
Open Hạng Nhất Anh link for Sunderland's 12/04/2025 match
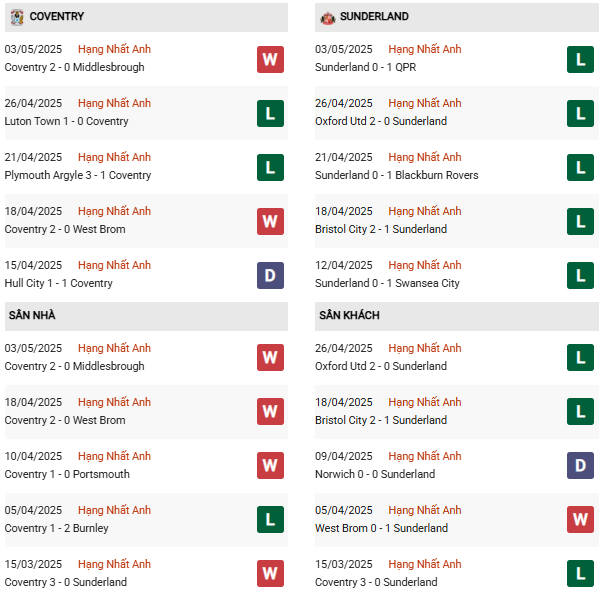coord(425,265)
